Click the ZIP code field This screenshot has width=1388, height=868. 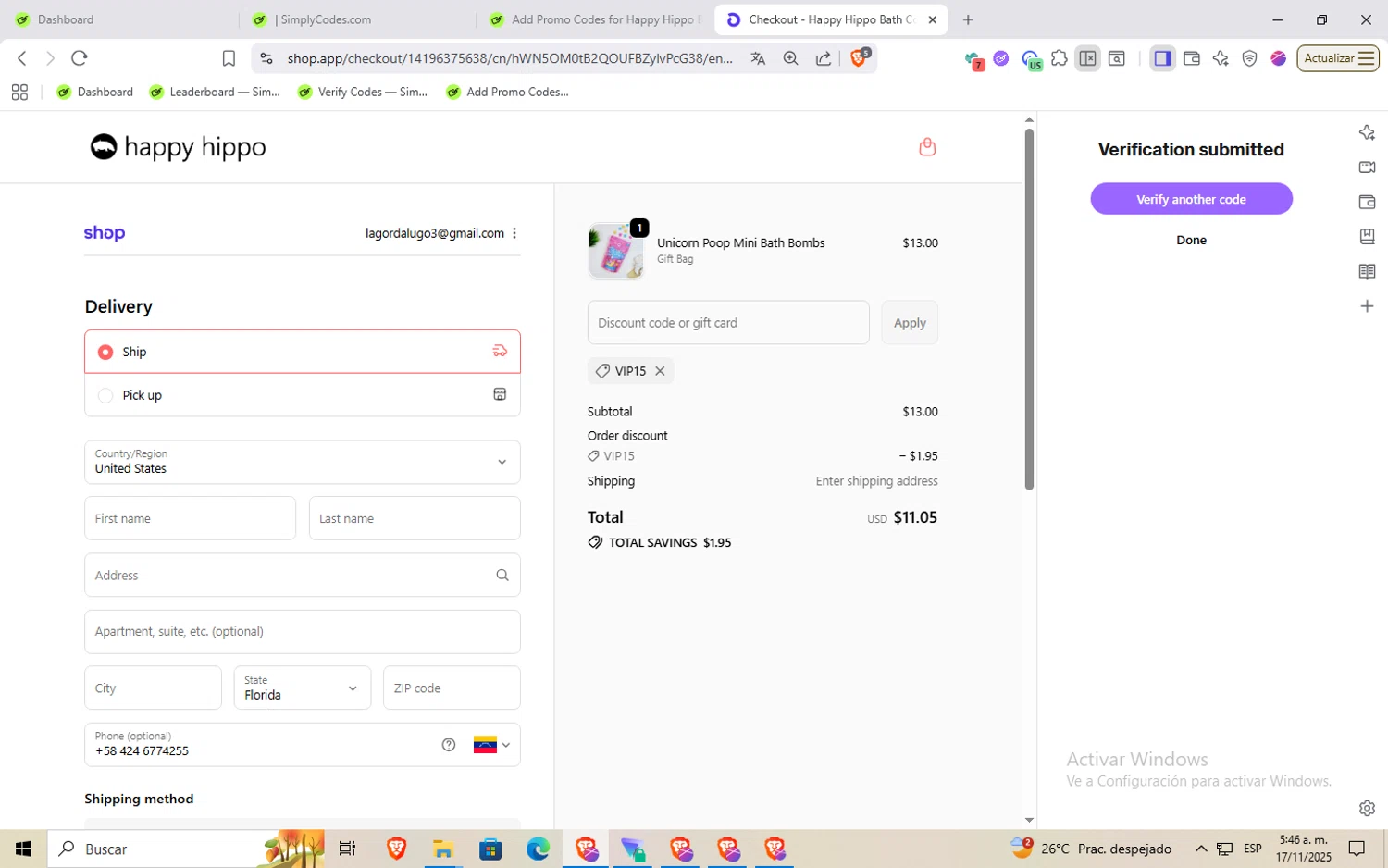(x=452, y=688)
